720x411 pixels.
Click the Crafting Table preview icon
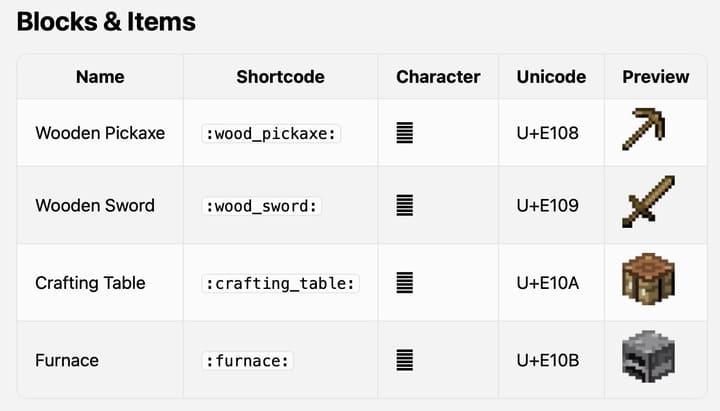coord(647,281)
